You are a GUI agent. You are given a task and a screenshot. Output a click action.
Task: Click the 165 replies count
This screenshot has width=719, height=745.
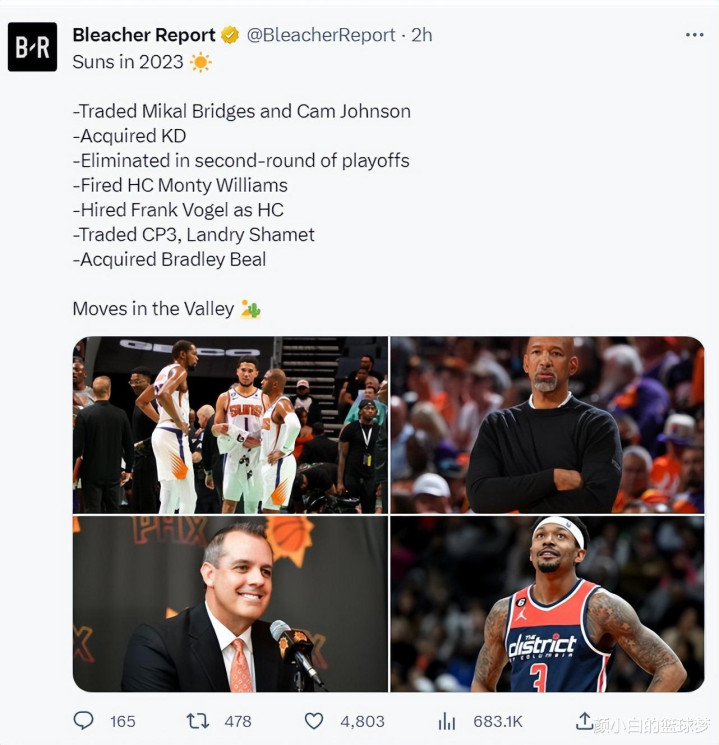pyautogui.click(x=123, y=721)
